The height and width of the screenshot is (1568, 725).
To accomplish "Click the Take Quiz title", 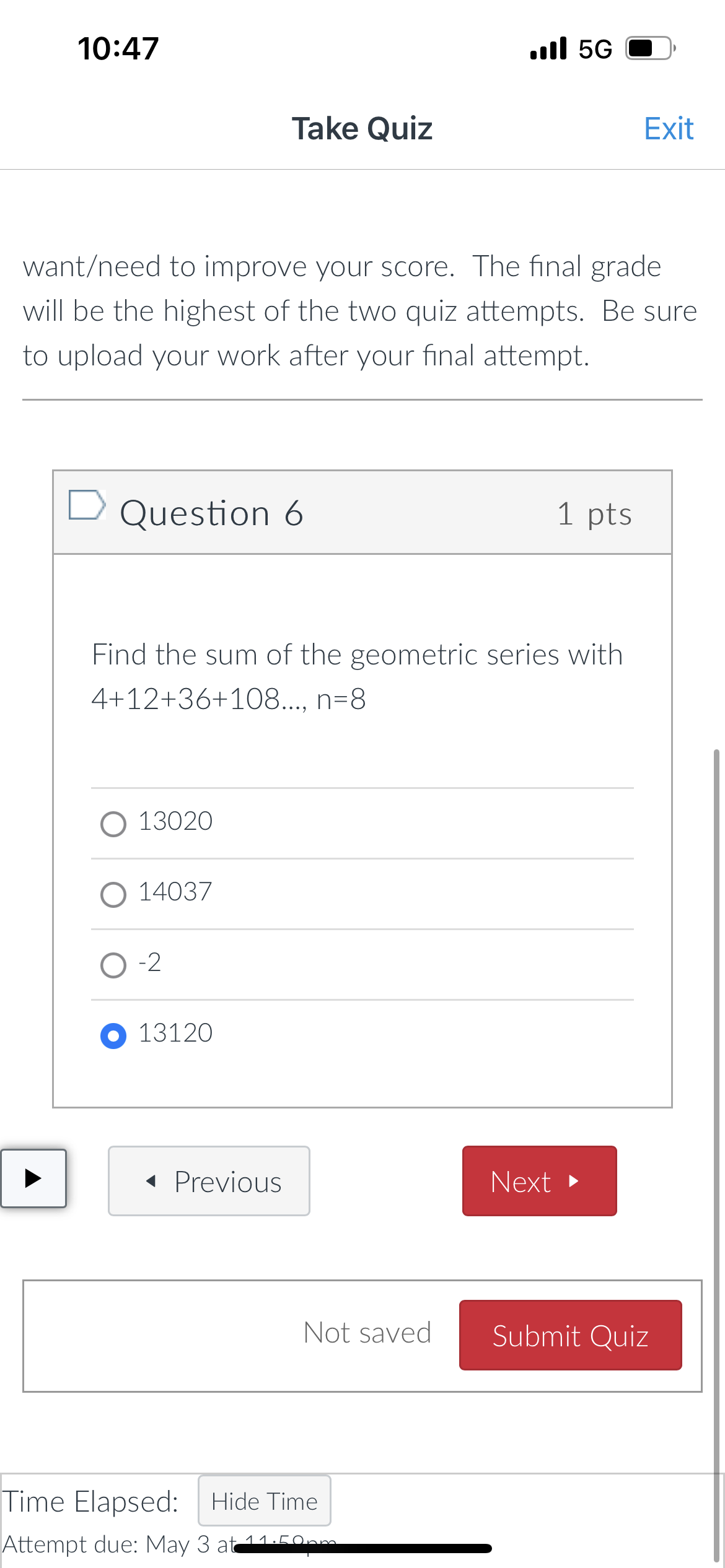I will click(x=362, y=129).
